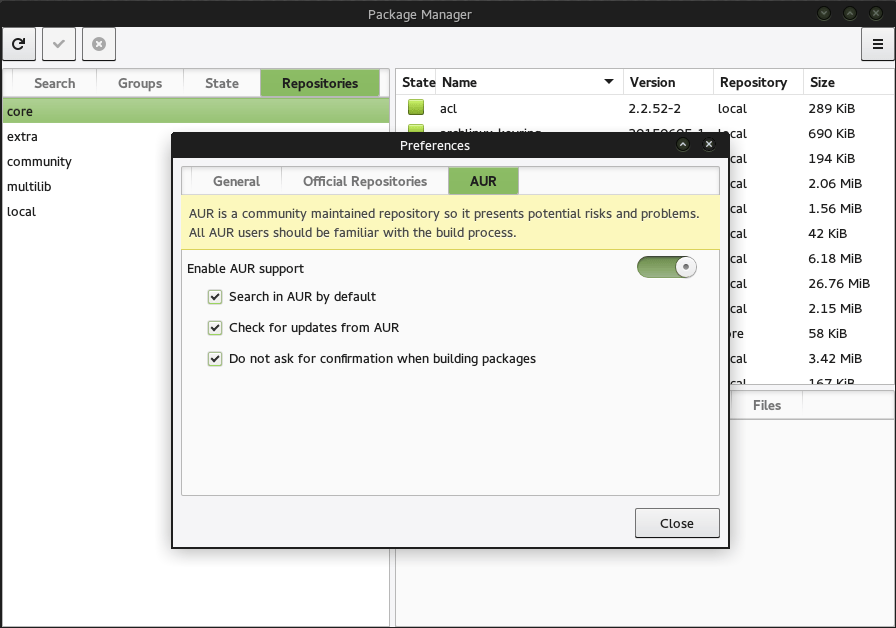Switch to the General preferences tab
896x628 pixels.
click(237, 181)
